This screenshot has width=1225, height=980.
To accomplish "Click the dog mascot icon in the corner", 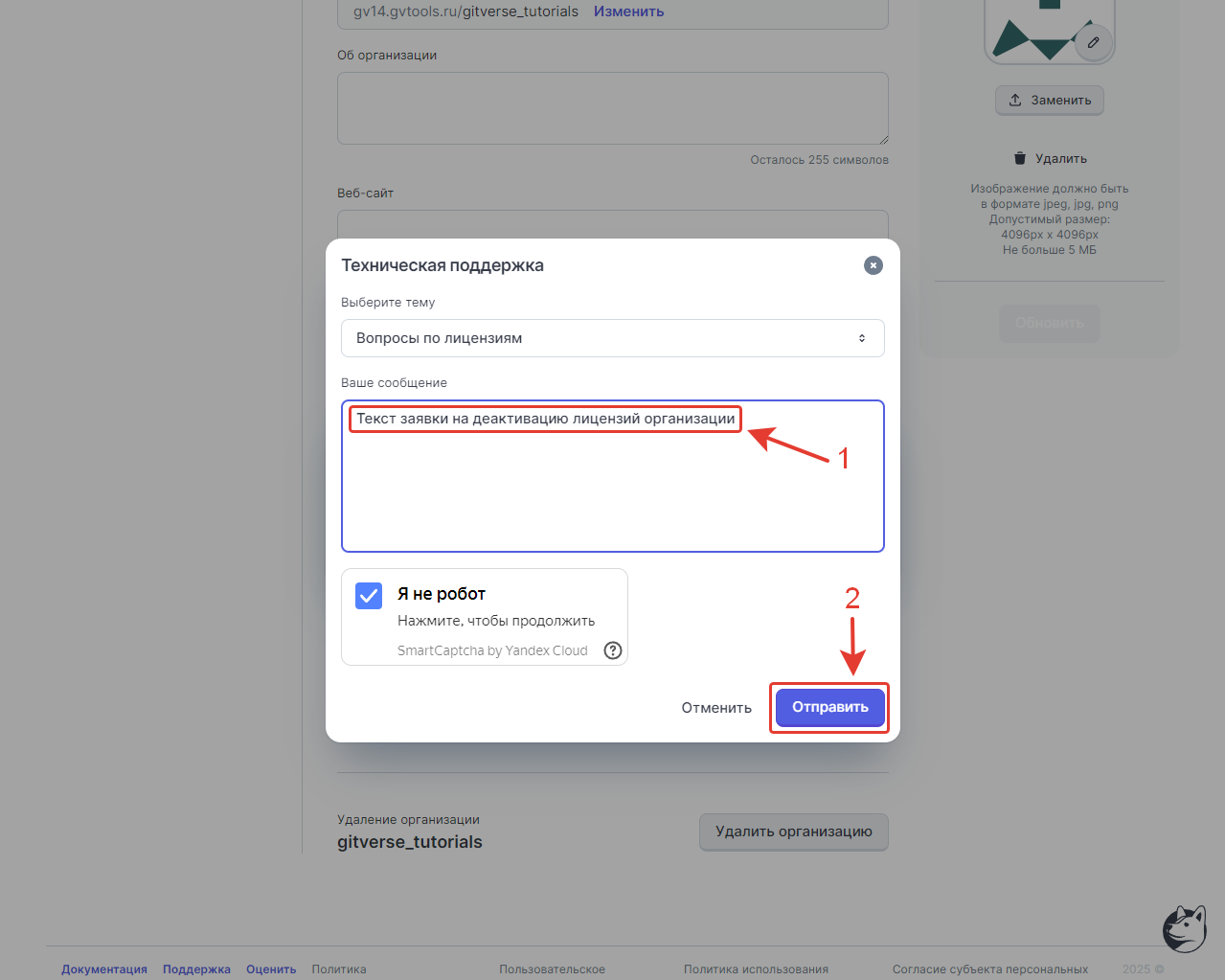I will coord(1185,928).
